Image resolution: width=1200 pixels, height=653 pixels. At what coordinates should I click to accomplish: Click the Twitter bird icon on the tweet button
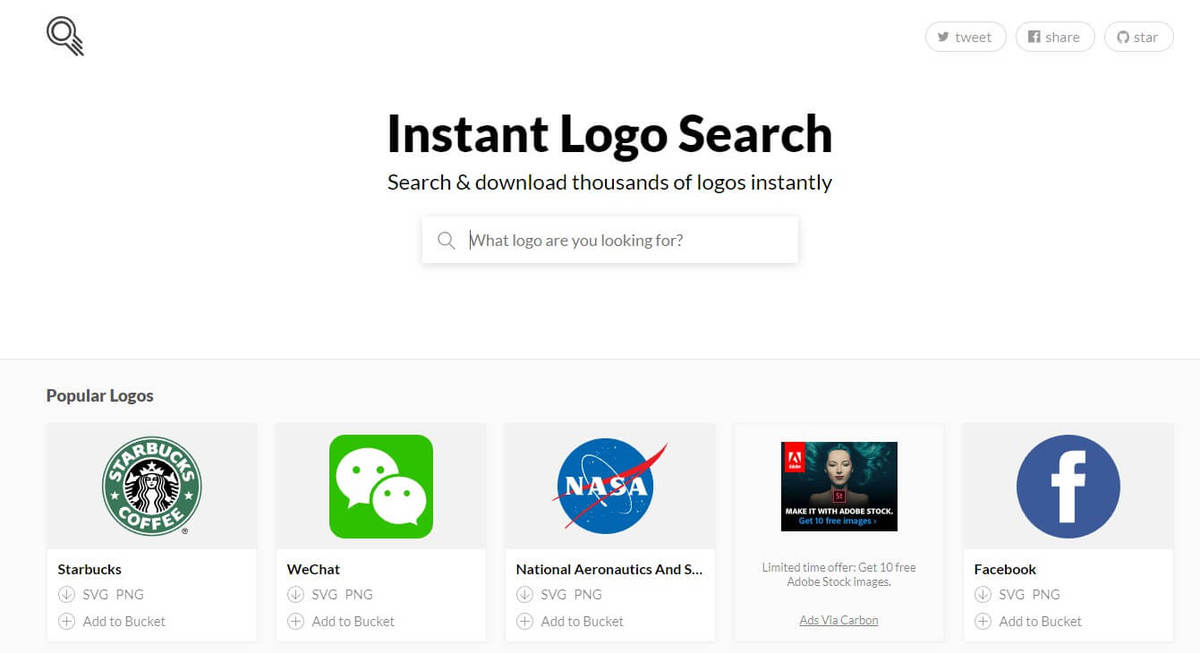[942, 37]
